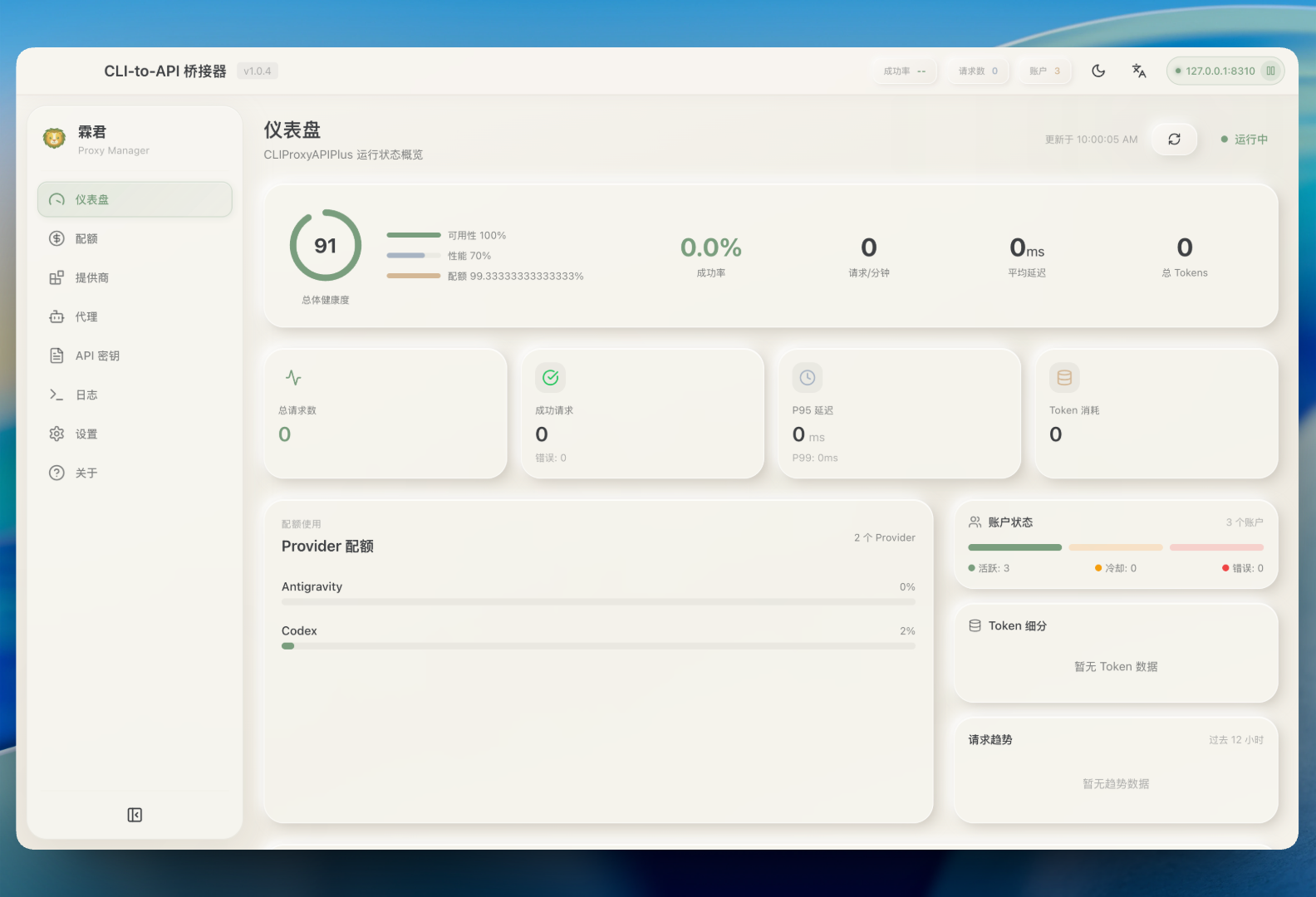
Task: Open the 代理 proxy page
Action: click(x=135, y=316)
